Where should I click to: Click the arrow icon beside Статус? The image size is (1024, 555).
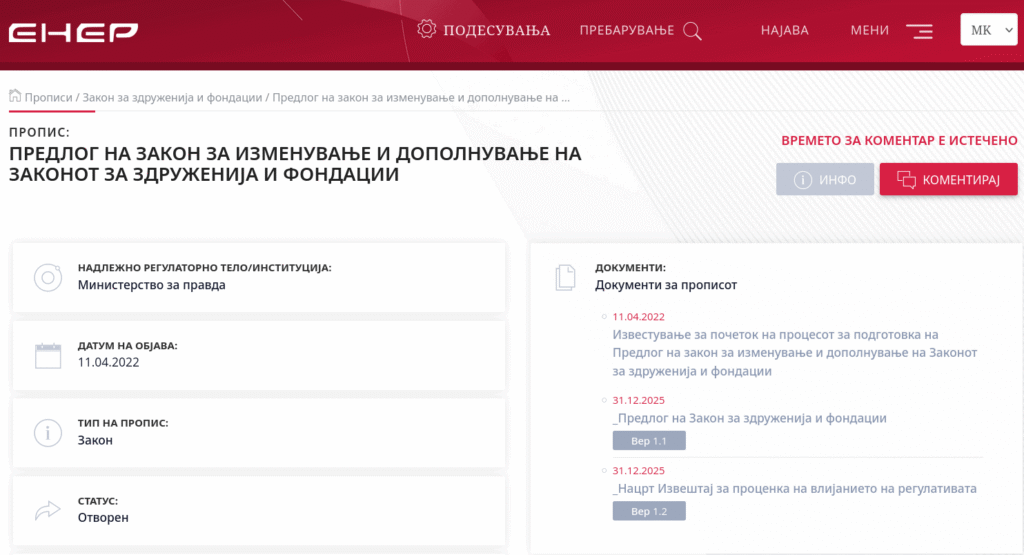tap(48, 510)
